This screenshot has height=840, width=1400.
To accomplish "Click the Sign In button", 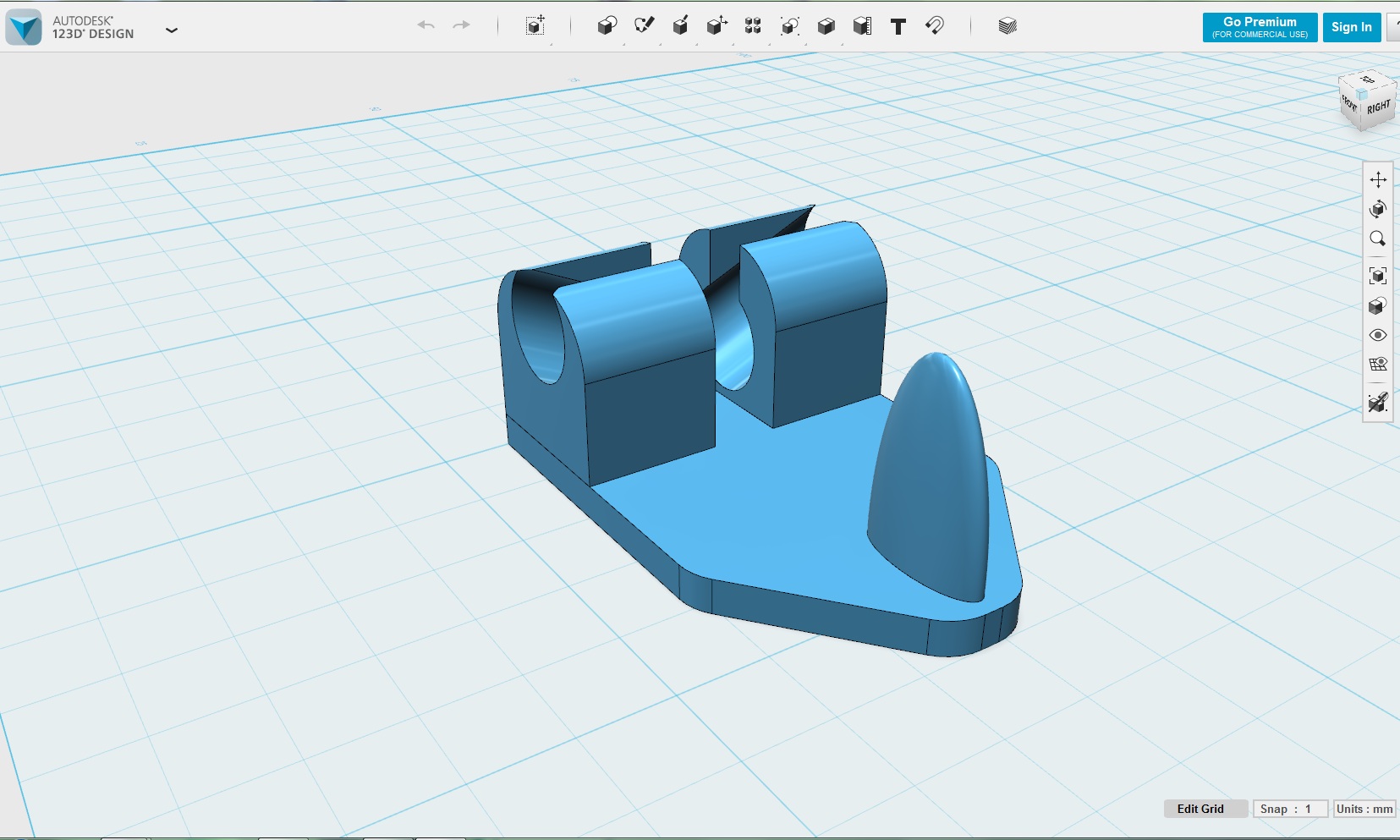I will click(x=1351, y=27).
